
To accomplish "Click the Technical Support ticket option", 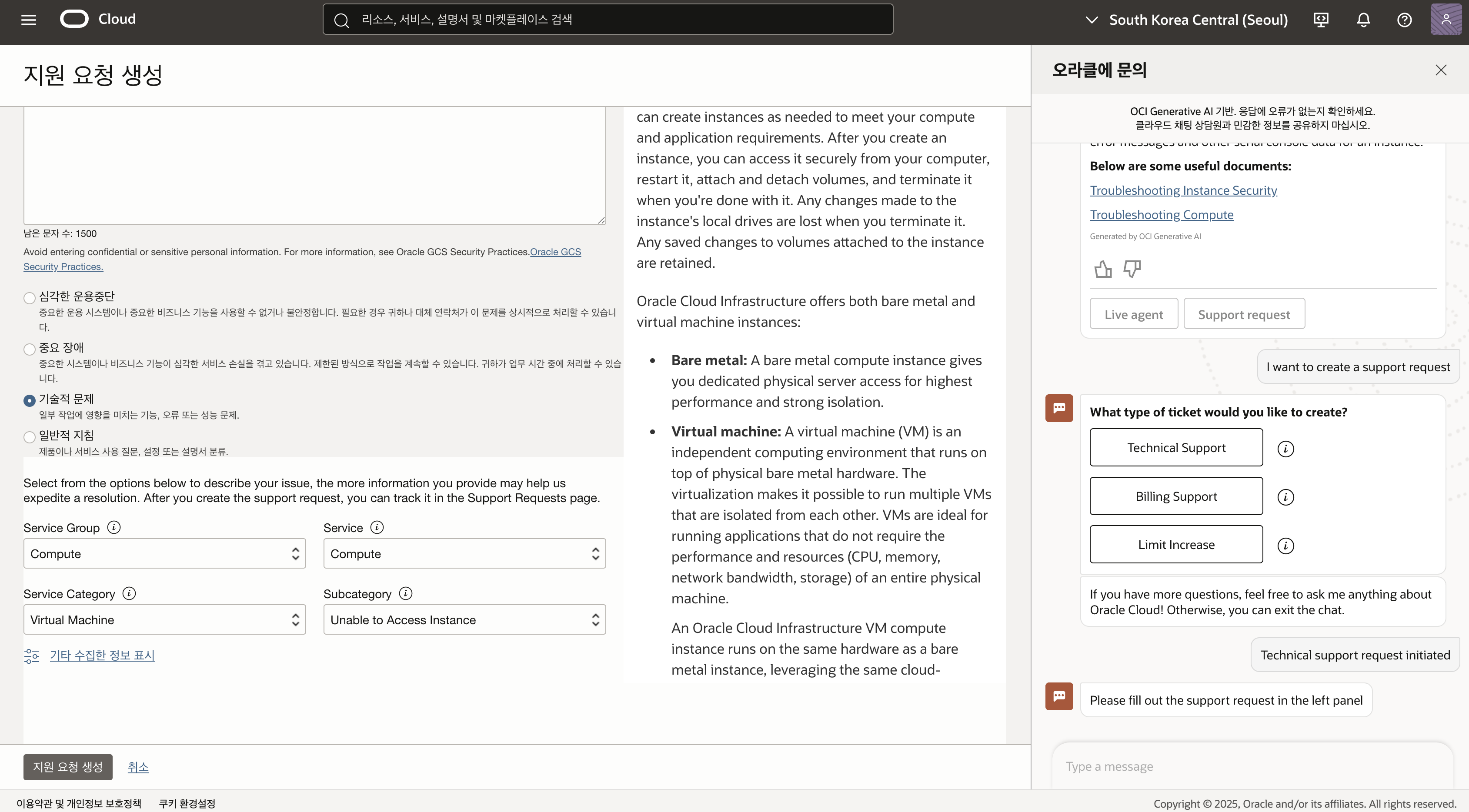I will click(1176, 448).
